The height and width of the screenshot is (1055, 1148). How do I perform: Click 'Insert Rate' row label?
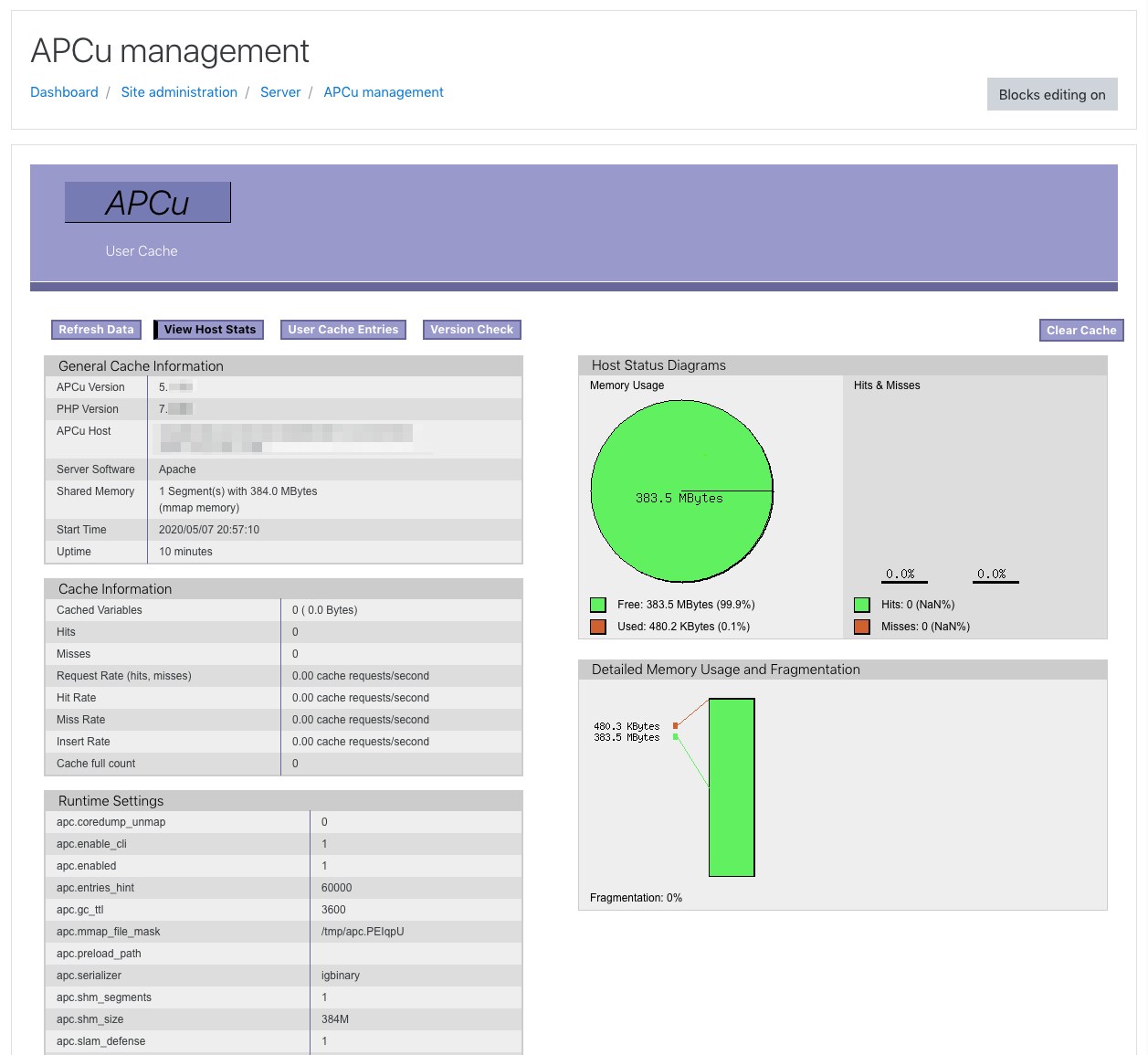pyautogui.click(x=83, y=742)
